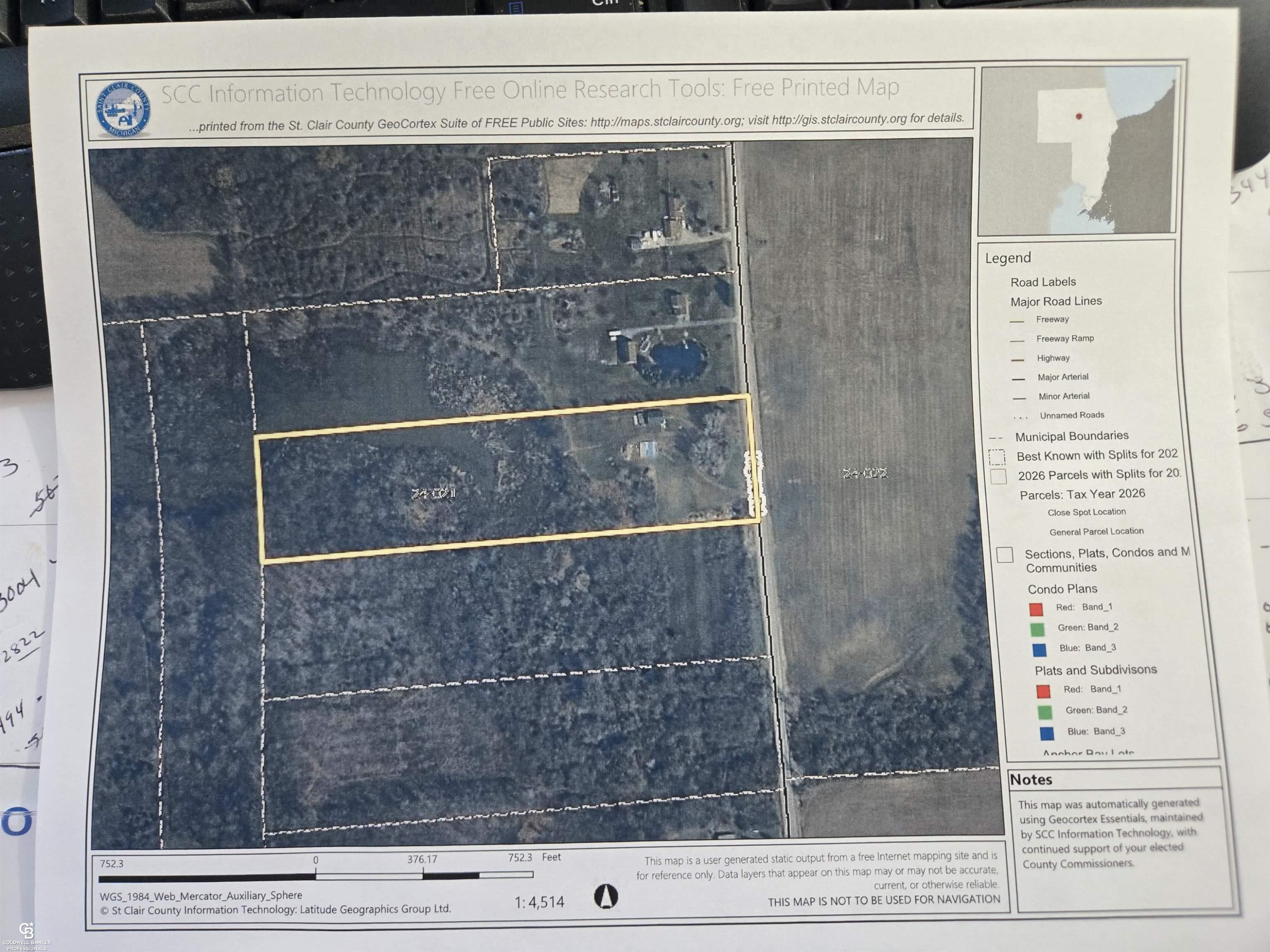This screenshot has height=952, width=1270.
Task: Click the parcel label inside the yellow outlined parcel
Action: tap(434, 493)
